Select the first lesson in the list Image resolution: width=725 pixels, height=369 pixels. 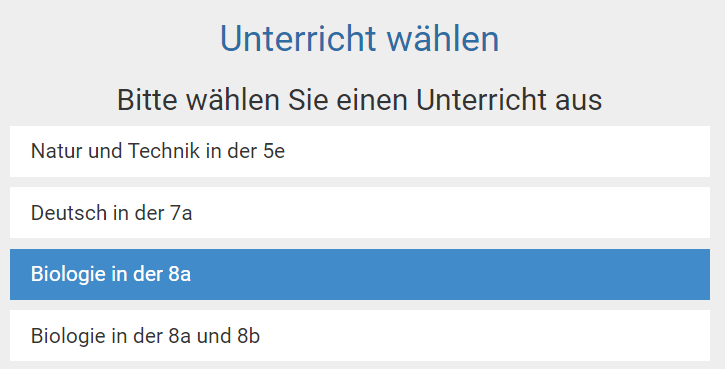[x=360, y=151]
